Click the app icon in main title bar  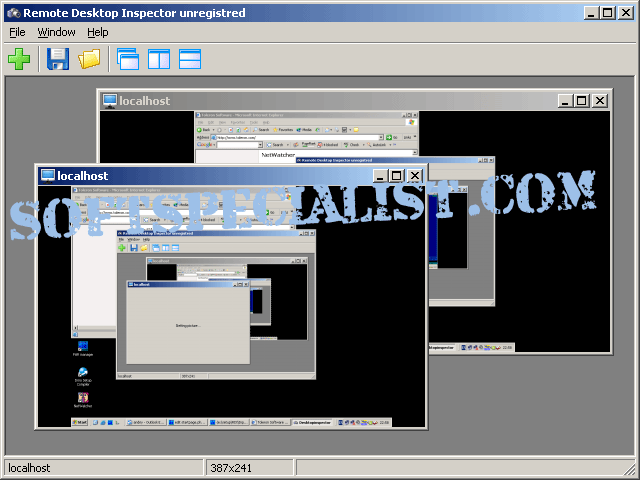point(13,13)
